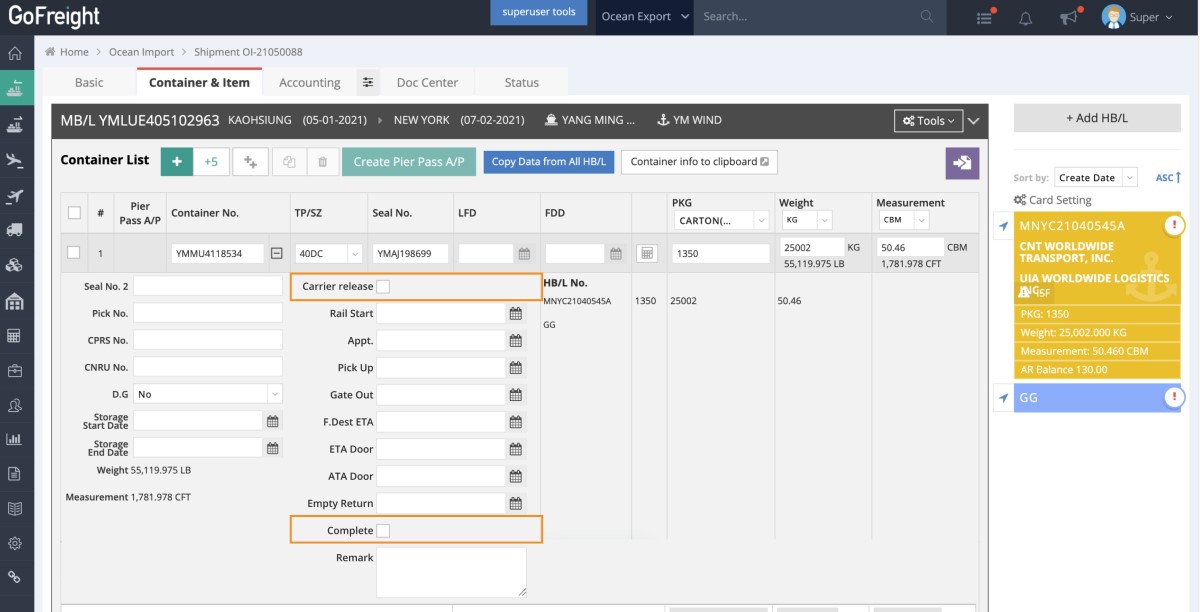The height and width of the screenshot is (612, 1200).
Task: Click the green add container plus button
Action: [x=177, y=162]
